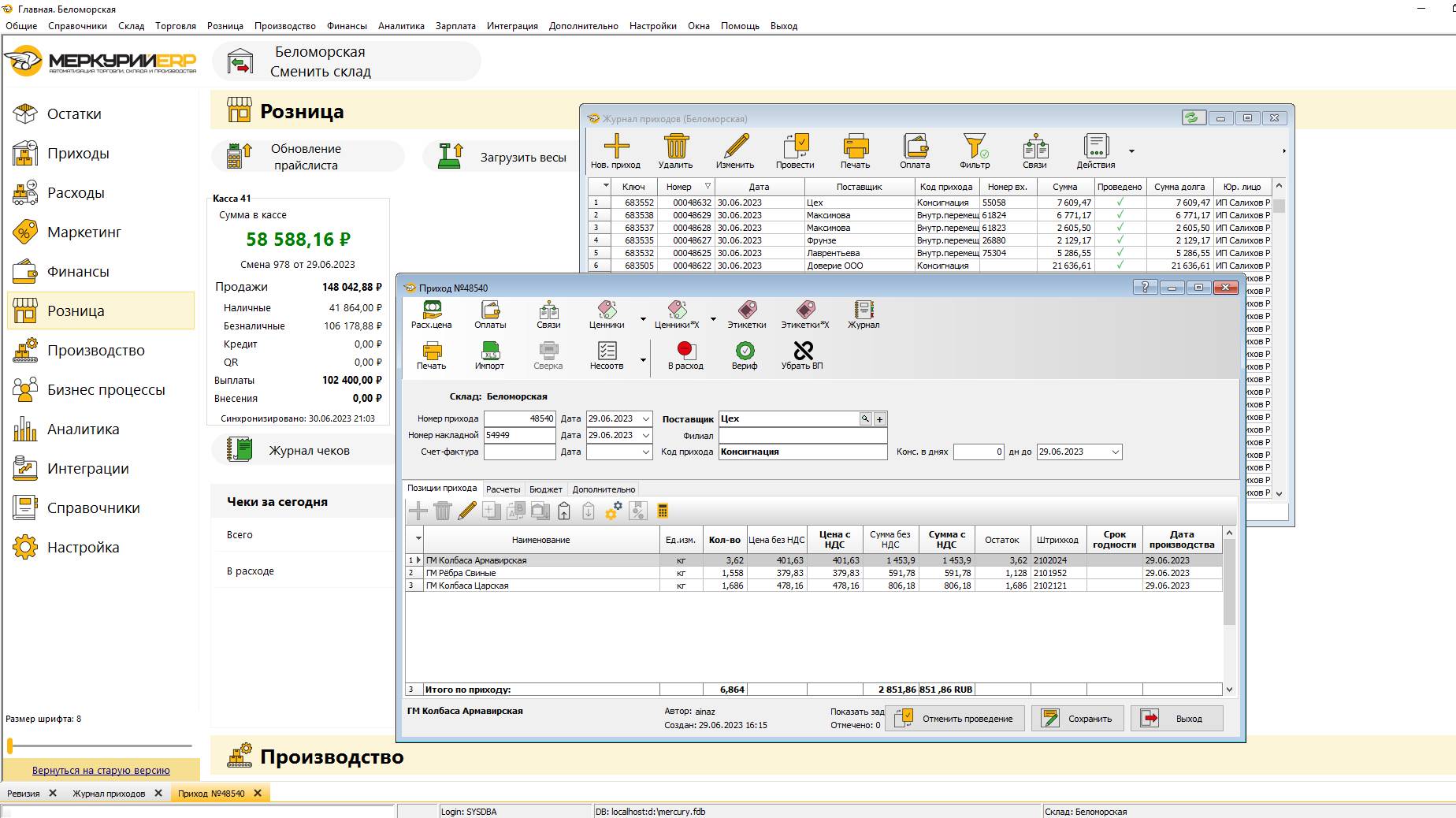The height and width of the screenshot is (818, 1456).
Task: Click the green refresh icon in journal title bar
Action: pos(1193,118)
